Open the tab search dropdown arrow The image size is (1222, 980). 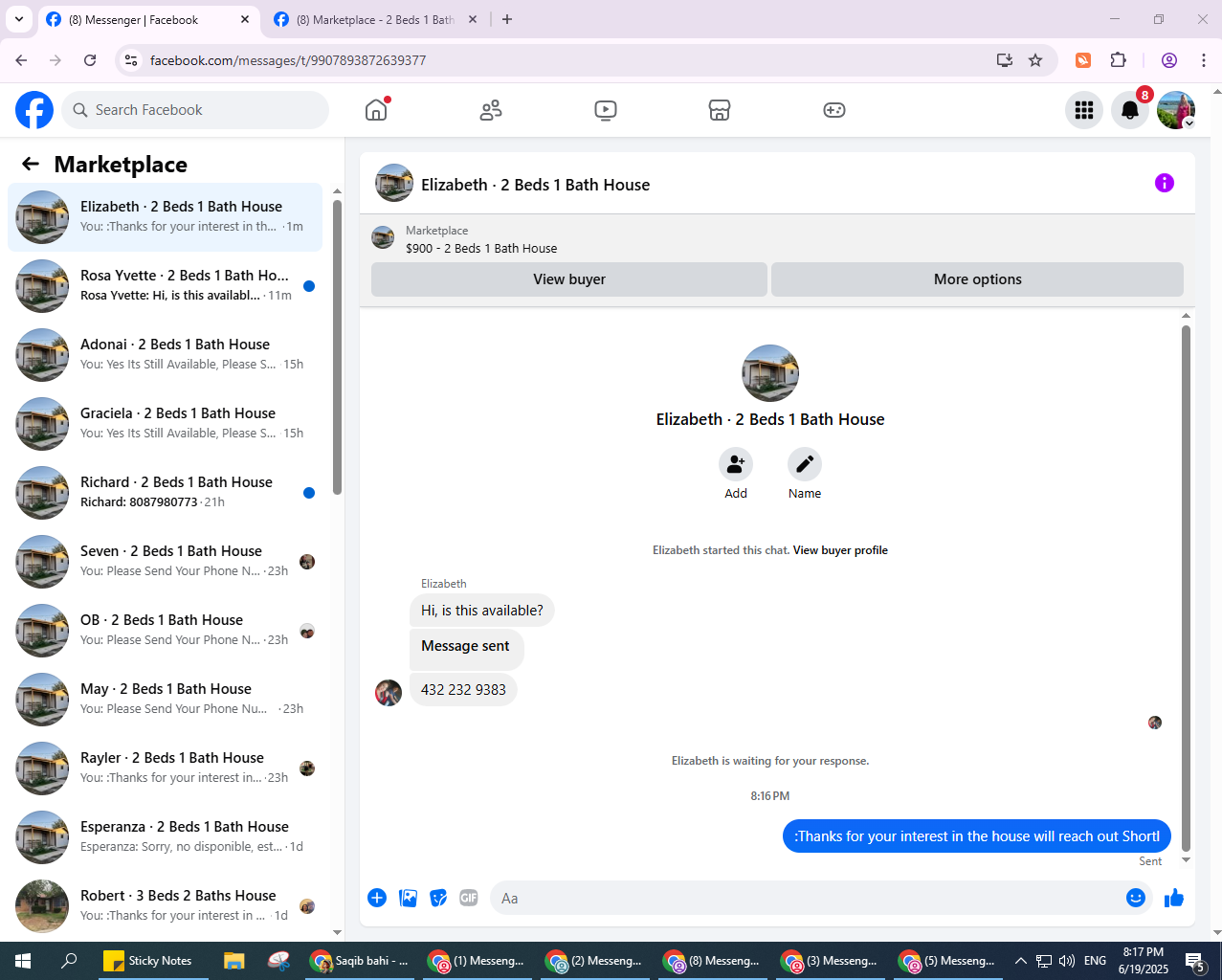[19, 19]
